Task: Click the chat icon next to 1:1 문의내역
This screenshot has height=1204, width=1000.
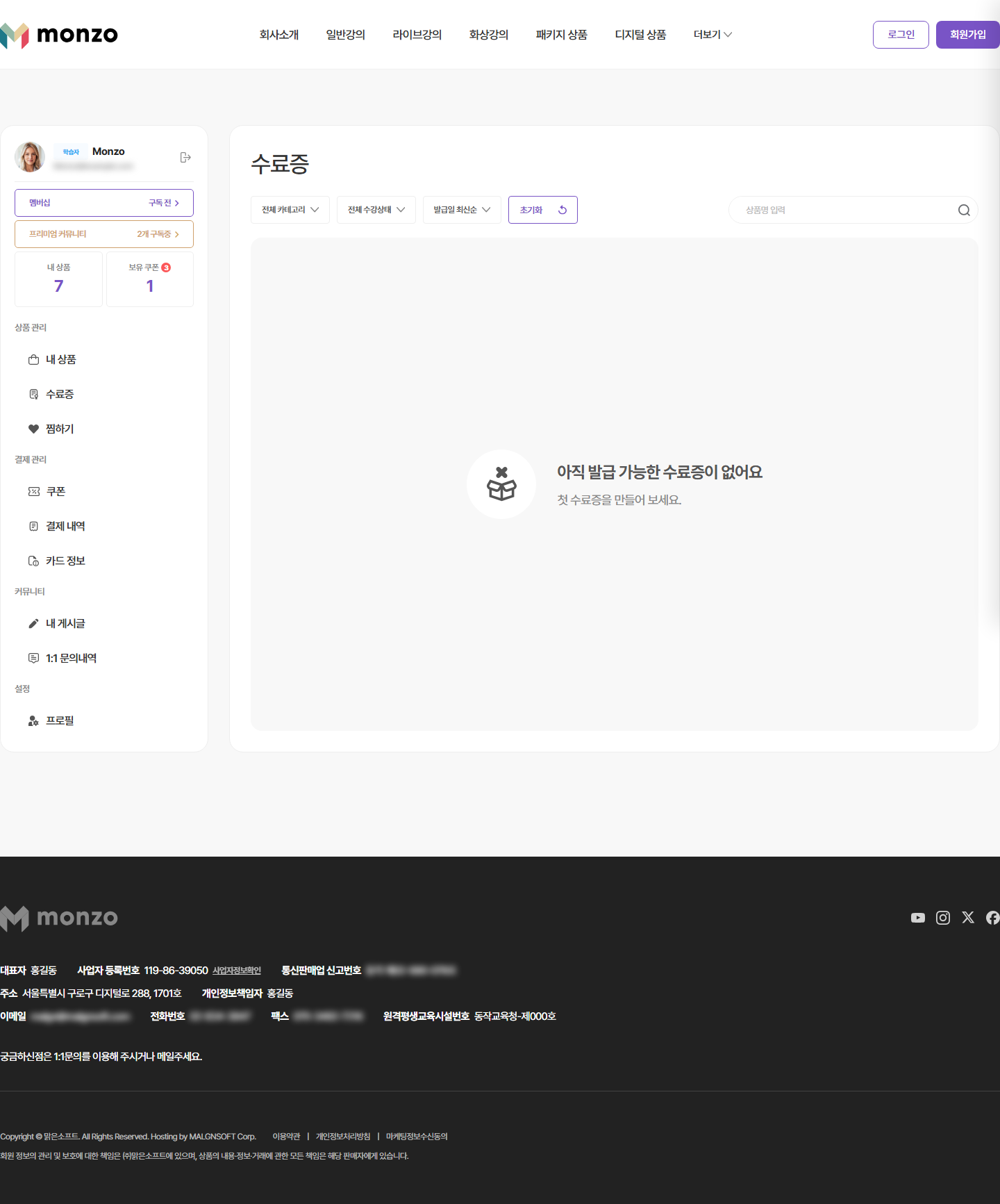Action: coord(33,658)
